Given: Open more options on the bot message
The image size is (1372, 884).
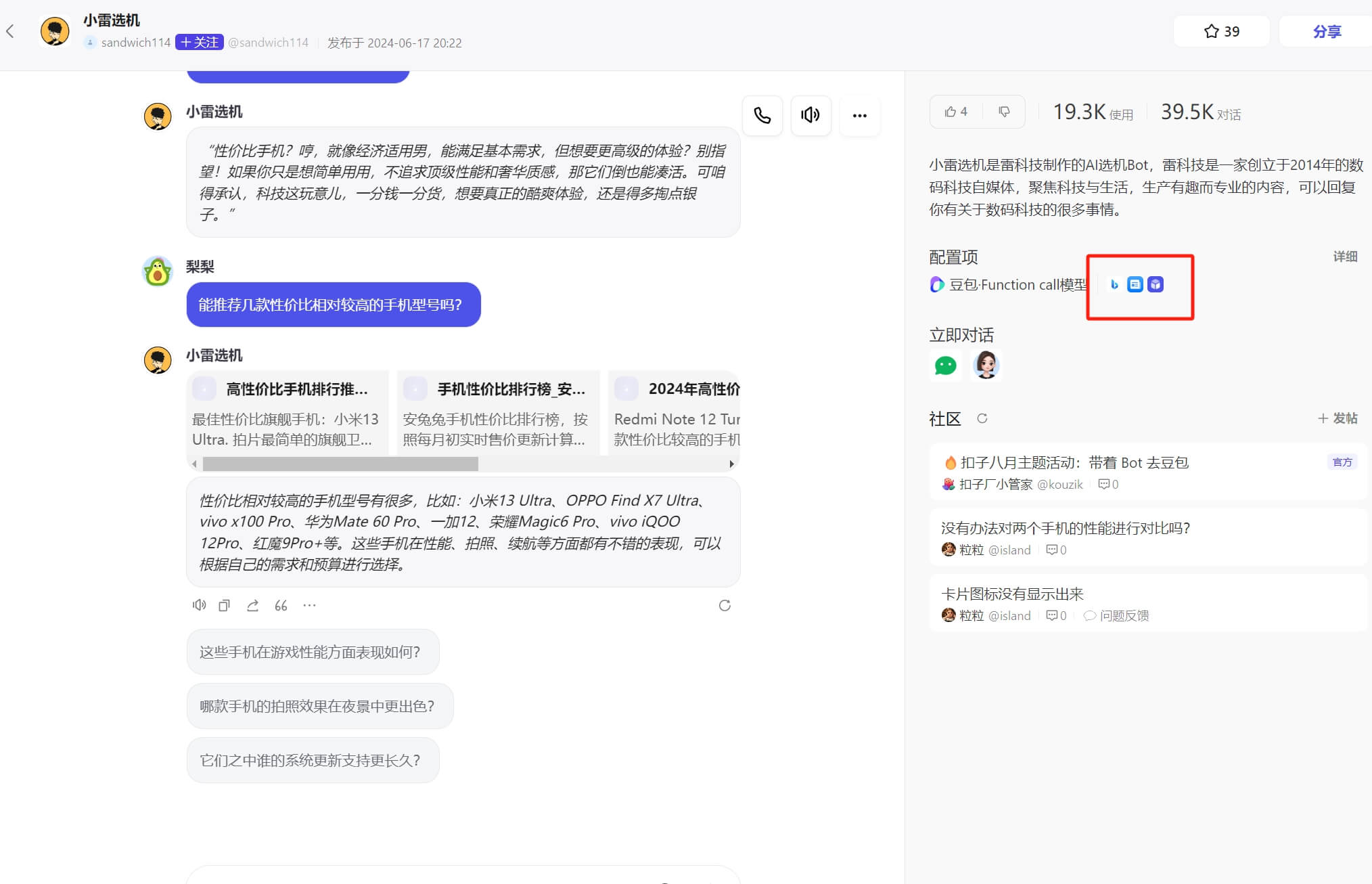Looking at the screenshot, I should pyautogui.click(x=859, y=116).
